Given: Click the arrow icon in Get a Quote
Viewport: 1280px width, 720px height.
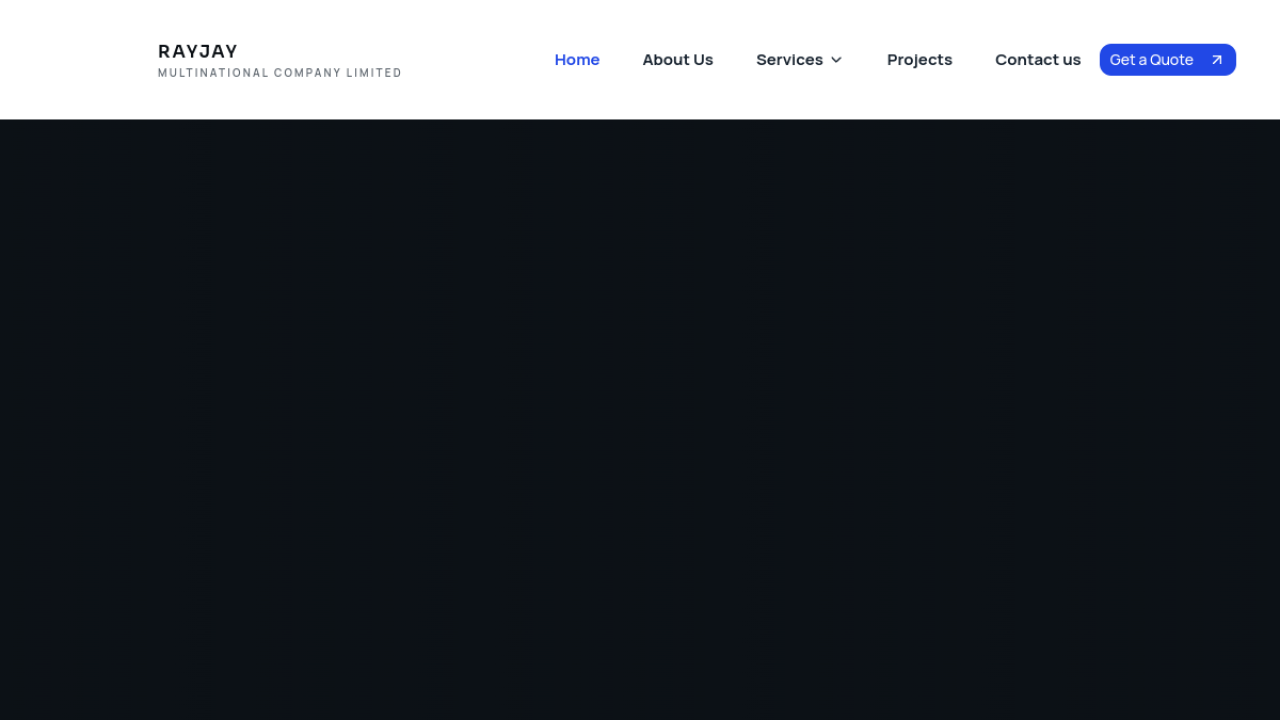Looking at the screenshot, I should (x=1217, y=60).
